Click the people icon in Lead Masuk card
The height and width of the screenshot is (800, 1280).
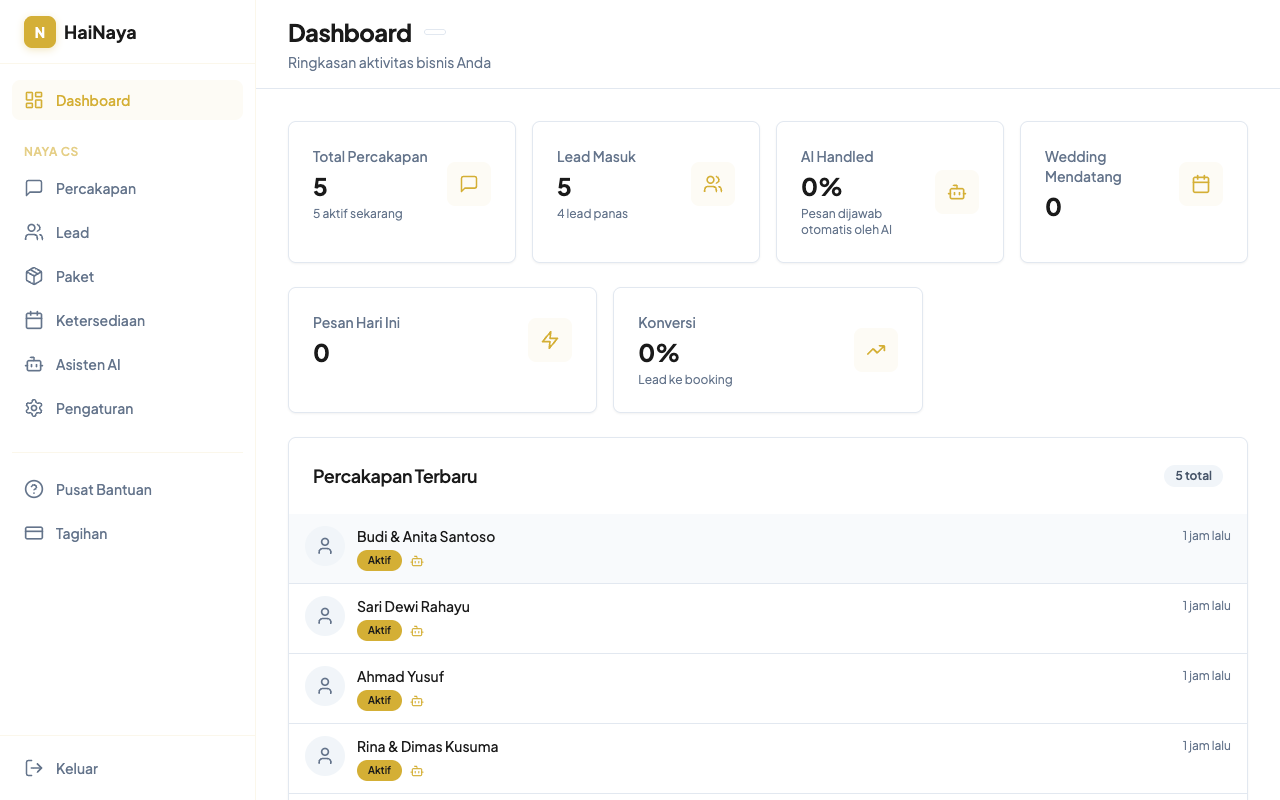[713, 184]
